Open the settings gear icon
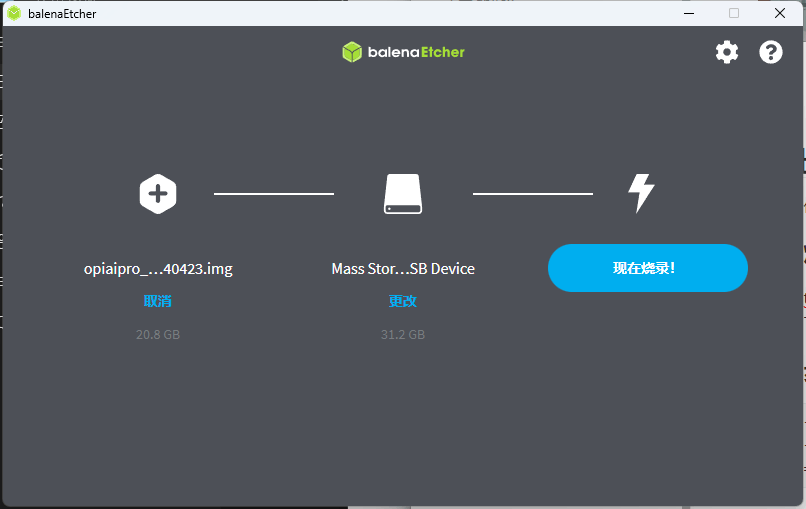 click(727, 52)
